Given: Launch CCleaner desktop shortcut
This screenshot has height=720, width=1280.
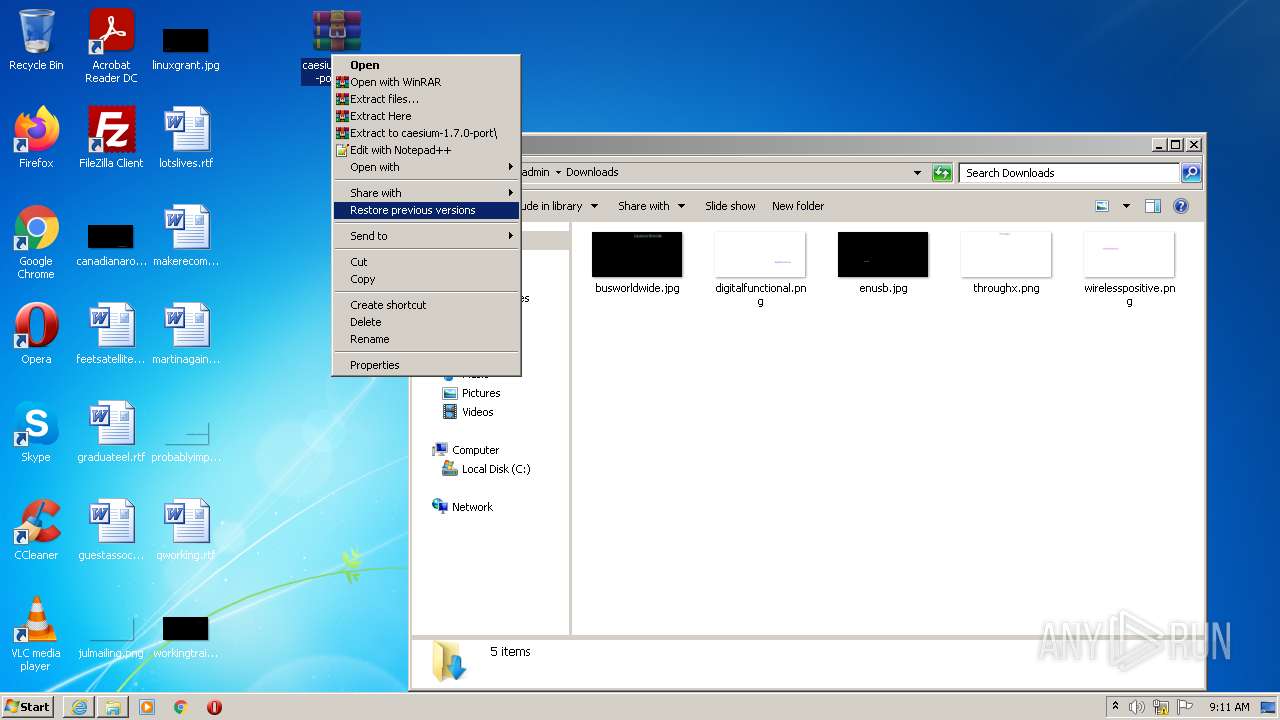Looking at the screenshot, I should point(36,530).
